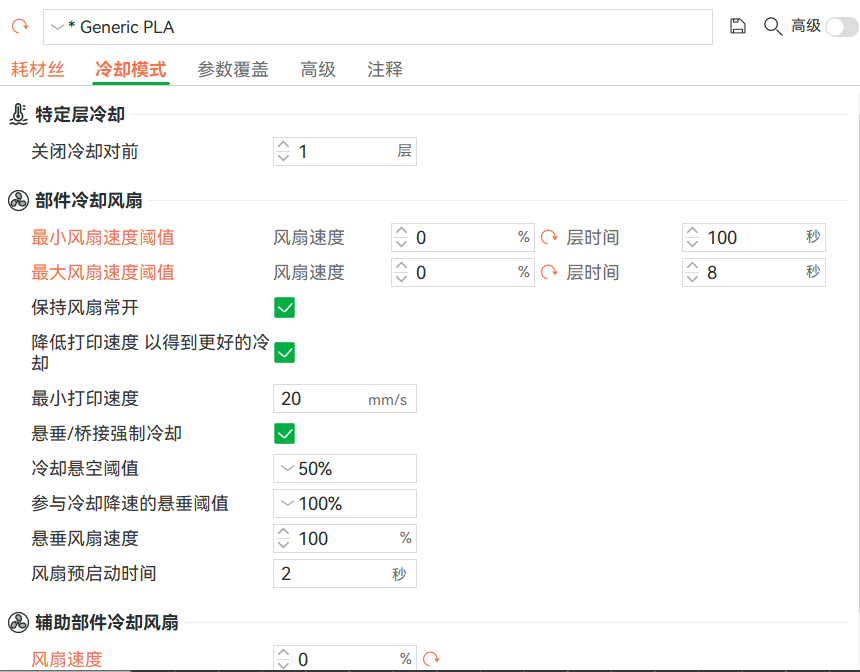Click the 风扇预启动时间 label
This screenshot has height=672, width=860.
tap(93, 573)
